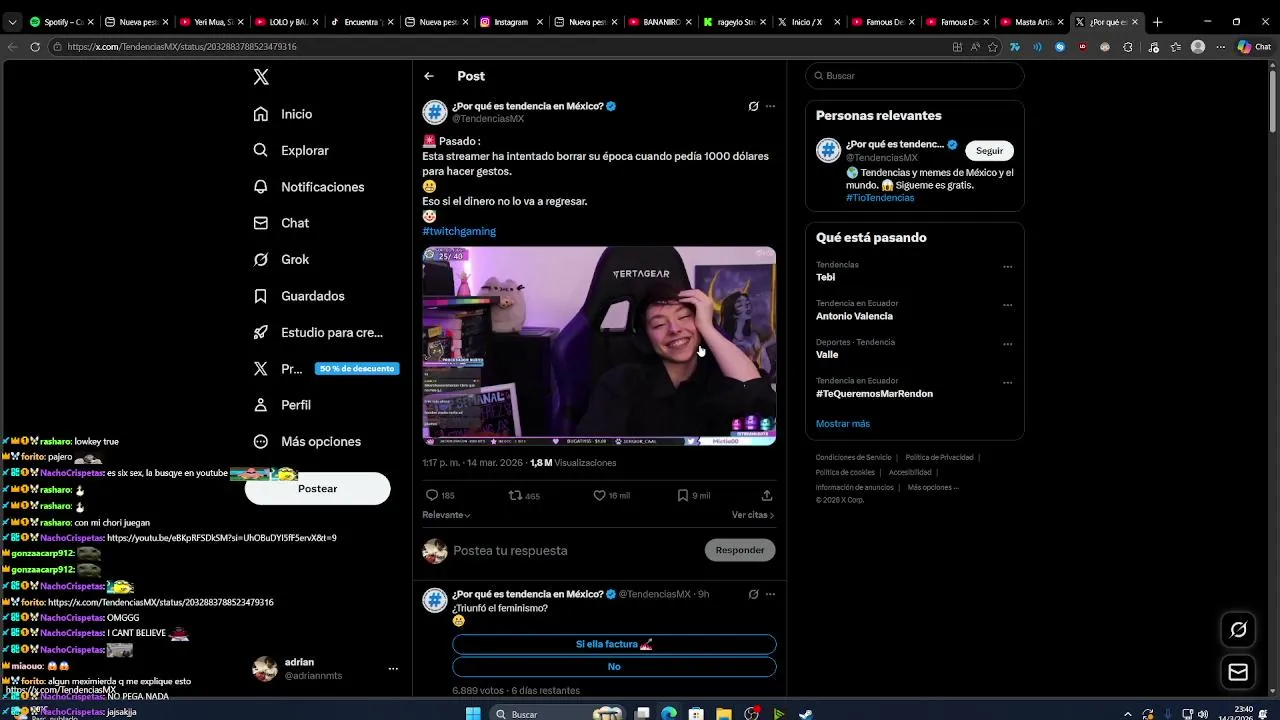Open the Copilot Chat button
This screenshot has height=720, width=1280.
1254,46
